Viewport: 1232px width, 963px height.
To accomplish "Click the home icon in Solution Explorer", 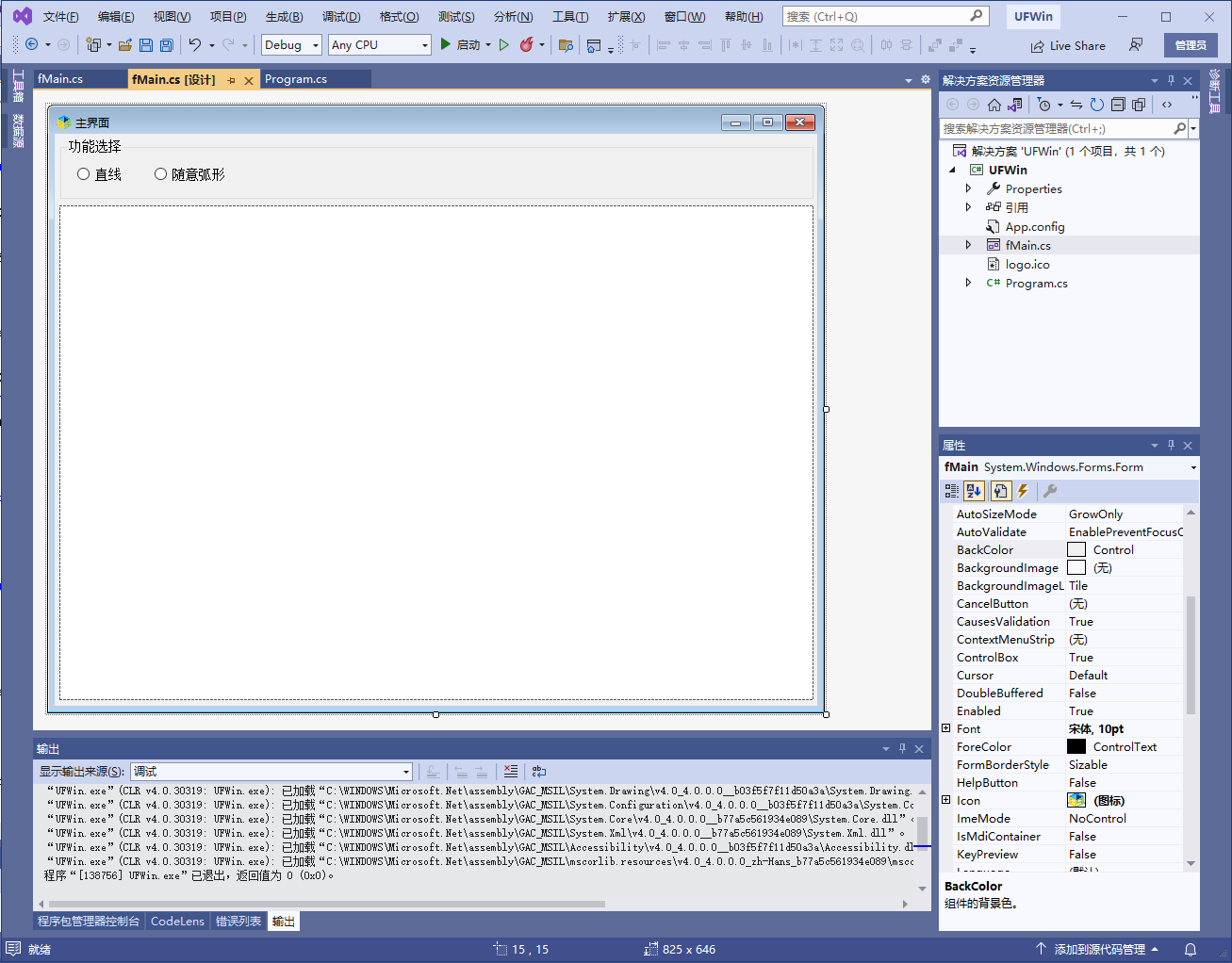I will [994, 105].
